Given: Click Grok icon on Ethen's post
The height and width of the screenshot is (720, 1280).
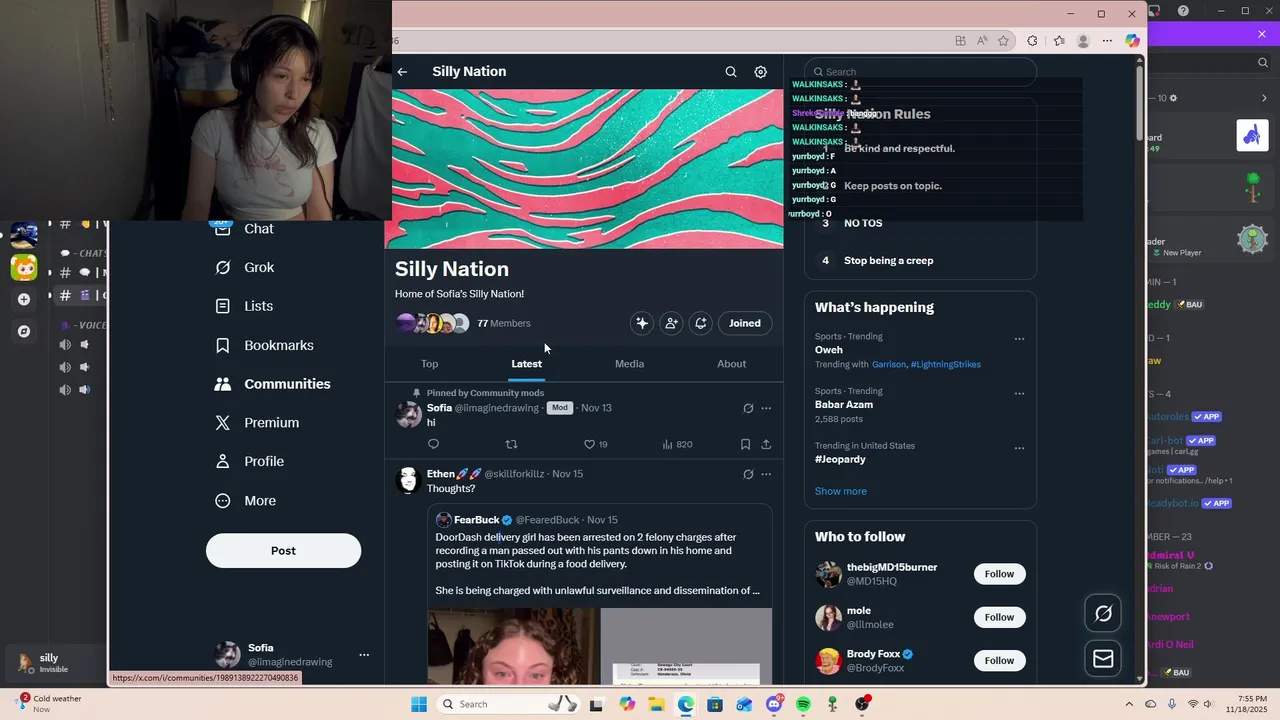Looking at the screenshot, I should (x=748, y=474).
